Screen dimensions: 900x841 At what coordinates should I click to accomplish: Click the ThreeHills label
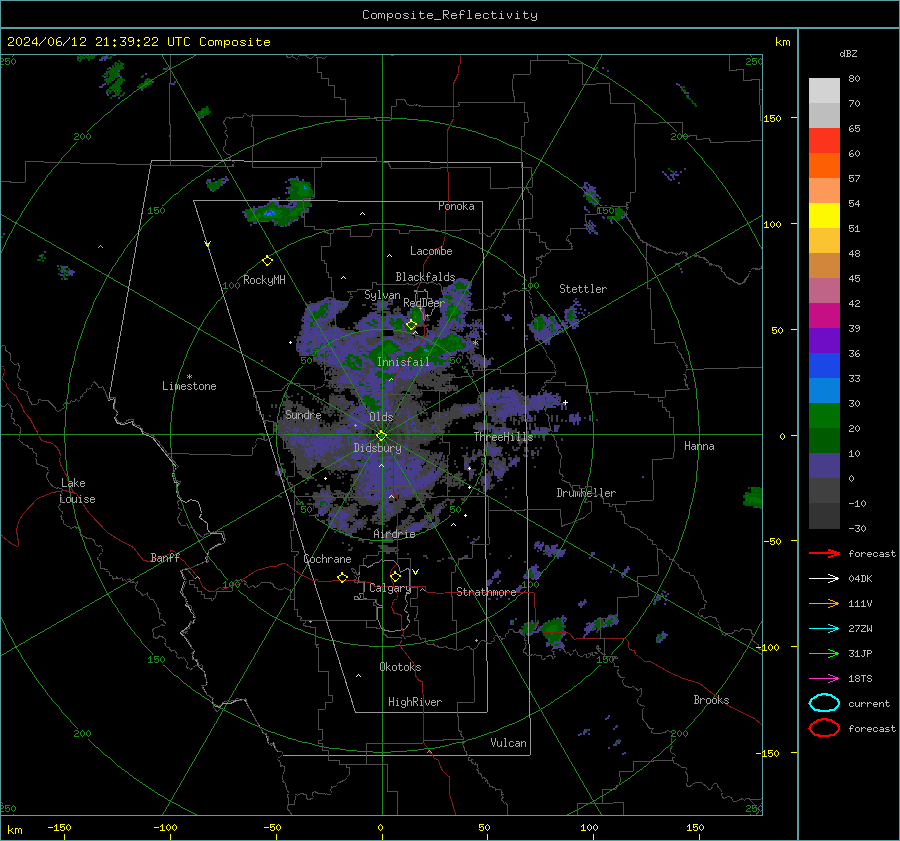pyautogui.click(x=503, y=437)
